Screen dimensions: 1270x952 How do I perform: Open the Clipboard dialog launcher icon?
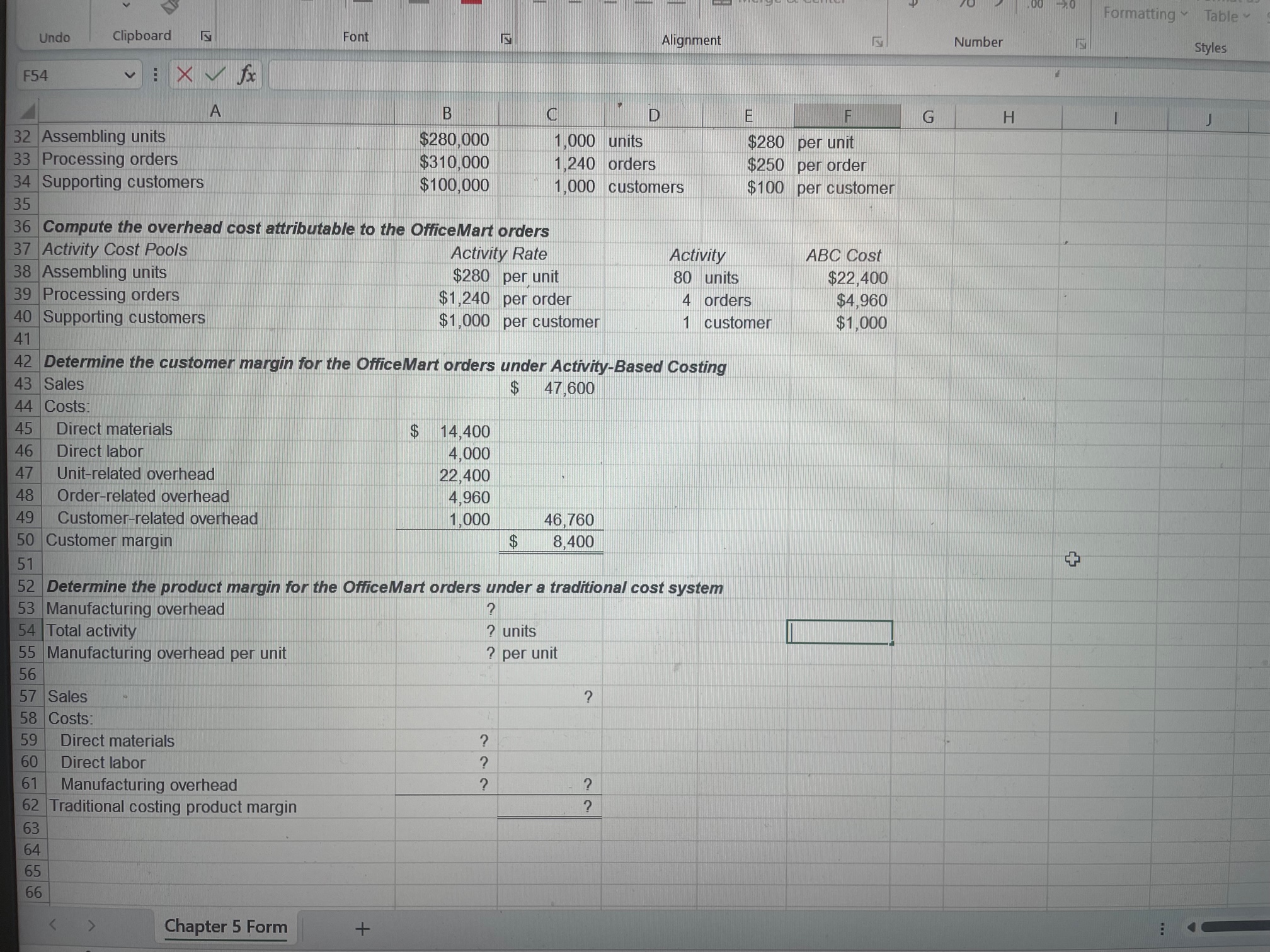click(205, 36)
